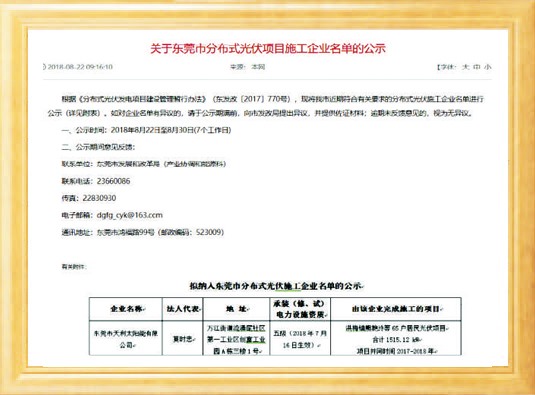Viewport: 535px width, 395px height.
Task: Click the red announcement title about 分布式光伏项目施工企业名单
Action: click(x=268, y=48)
